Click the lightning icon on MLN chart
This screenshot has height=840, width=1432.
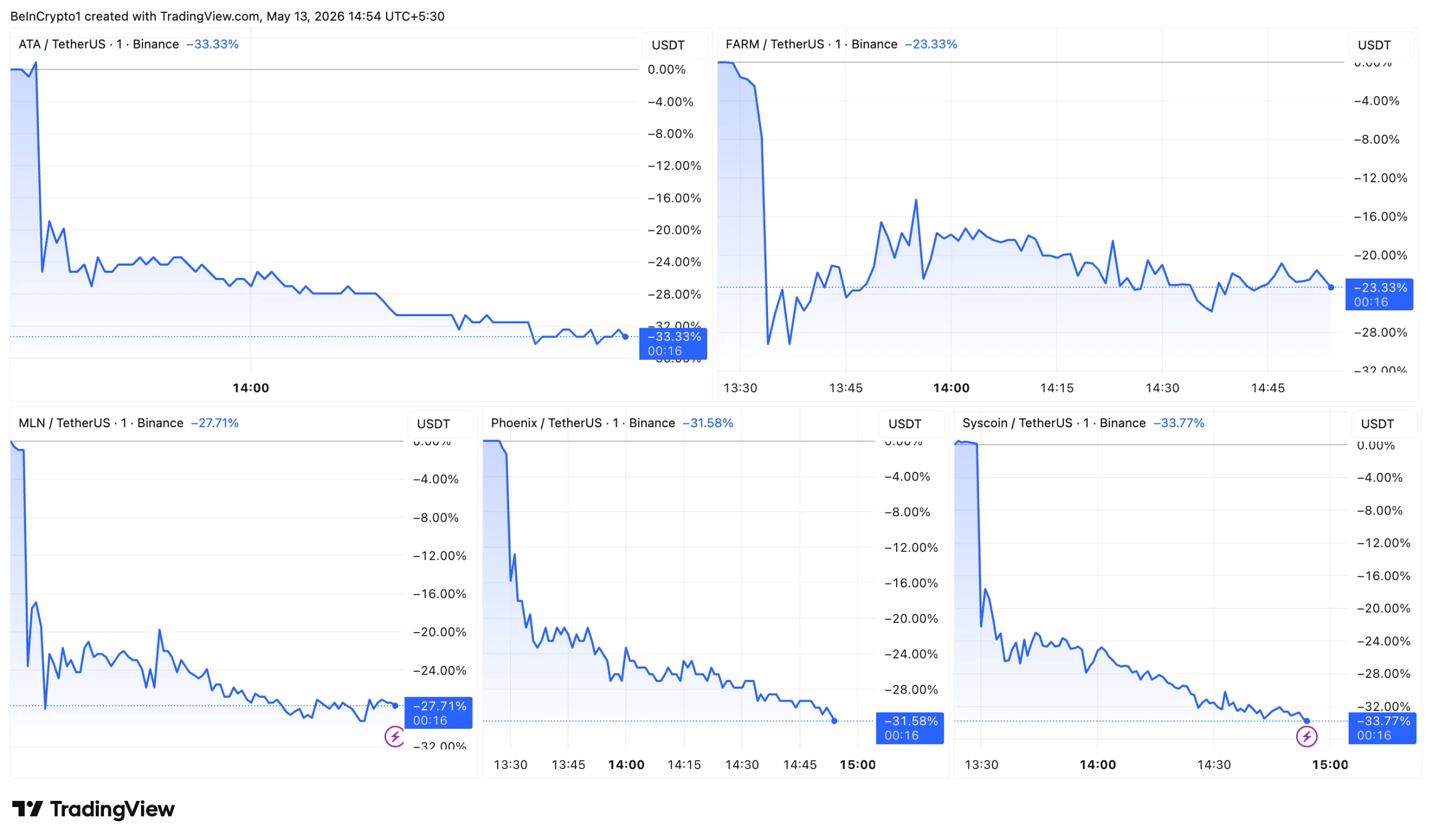pos(394,737)
